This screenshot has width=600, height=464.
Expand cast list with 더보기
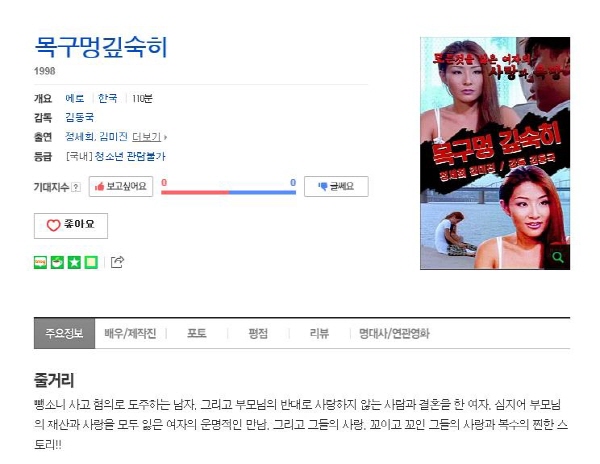[149, 137]
